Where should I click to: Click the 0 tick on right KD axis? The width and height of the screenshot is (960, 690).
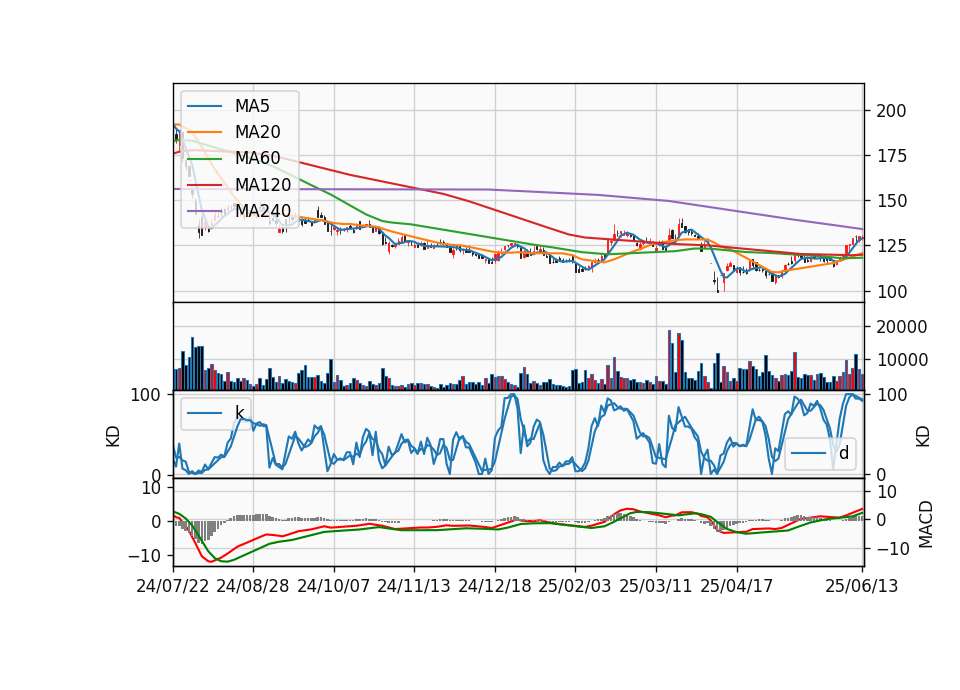point(882,474)
